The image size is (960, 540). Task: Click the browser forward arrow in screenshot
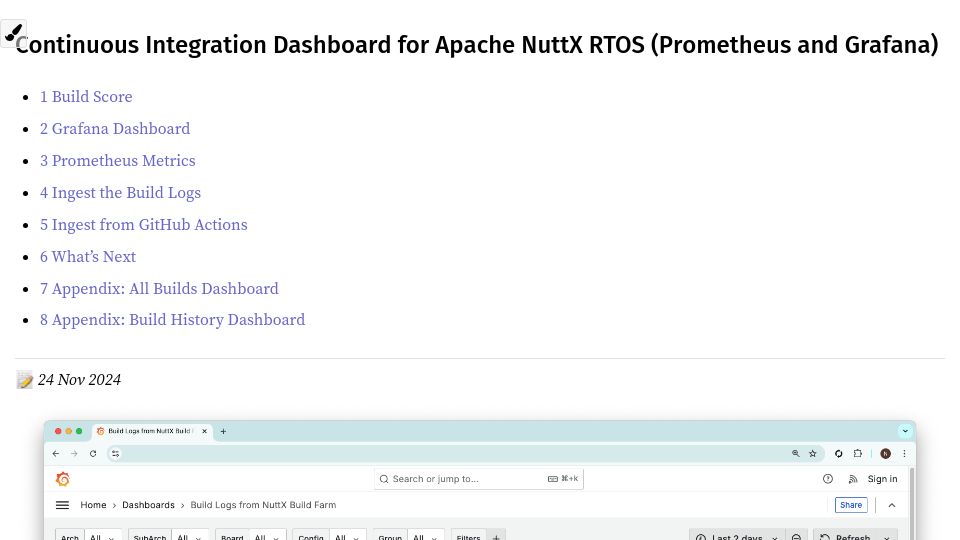click(x=74, y=454)
